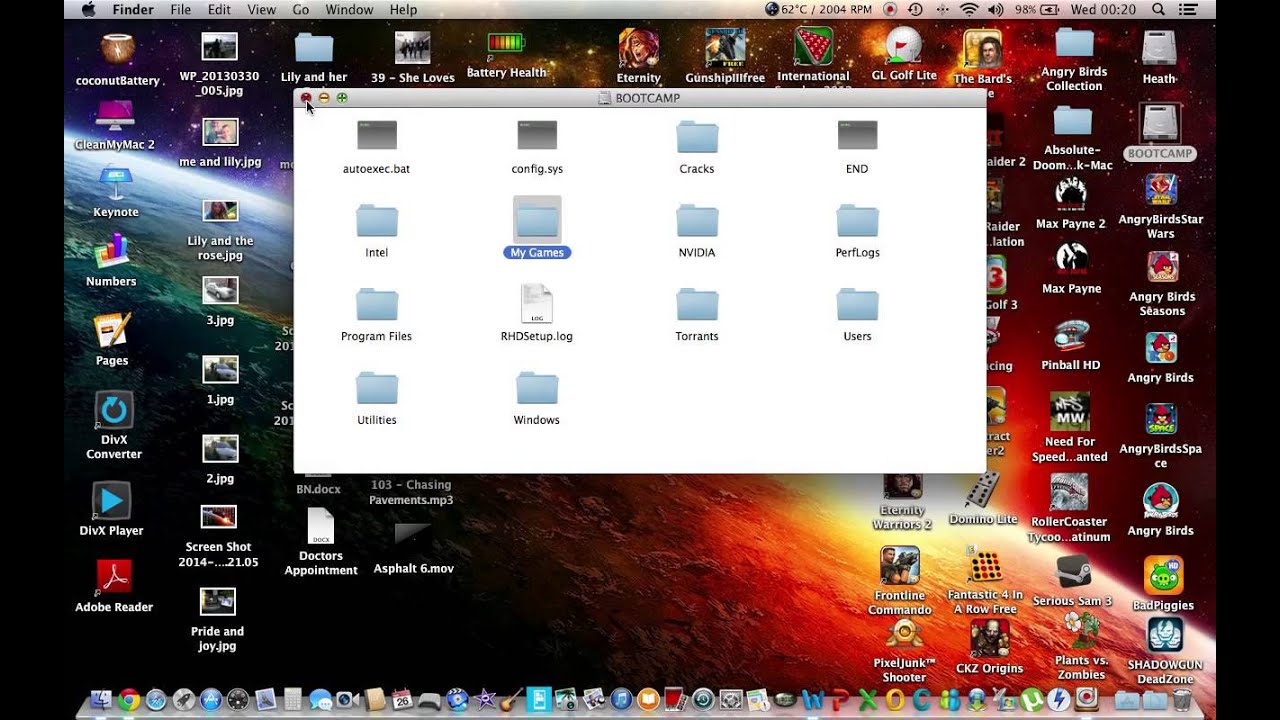Open Asphalt 6.mov on the desktop
The image size is (1280, 720).
(x=413, y=535)
